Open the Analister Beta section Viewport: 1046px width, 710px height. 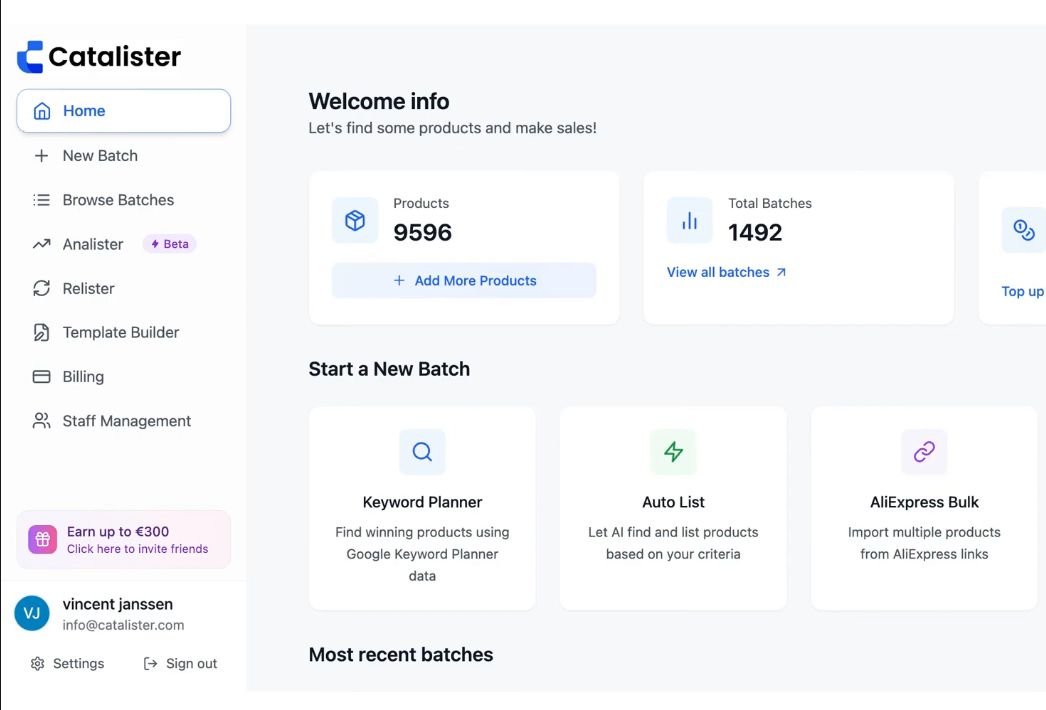coord(93,244)
